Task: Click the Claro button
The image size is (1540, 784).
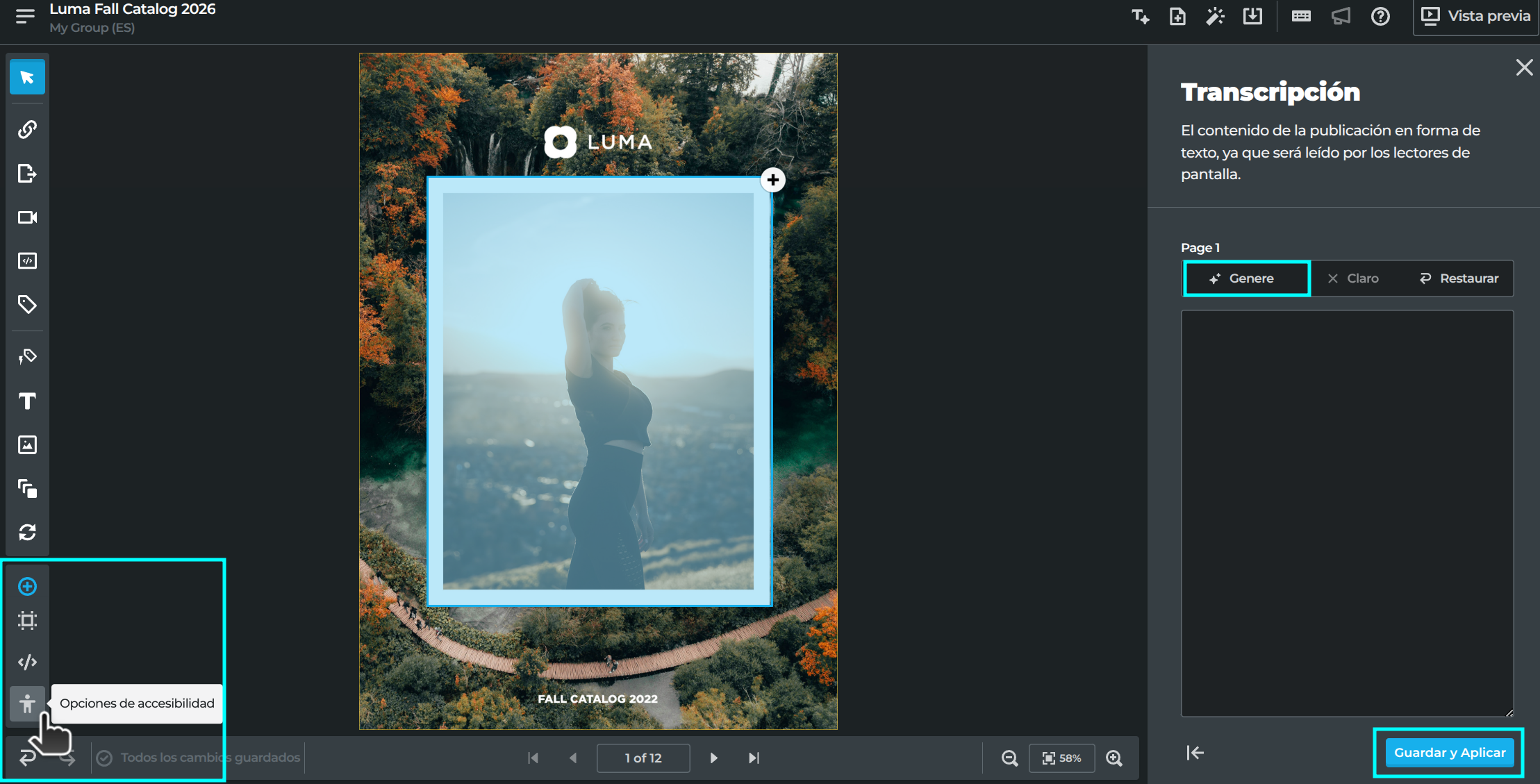Action: (1353, 278)
